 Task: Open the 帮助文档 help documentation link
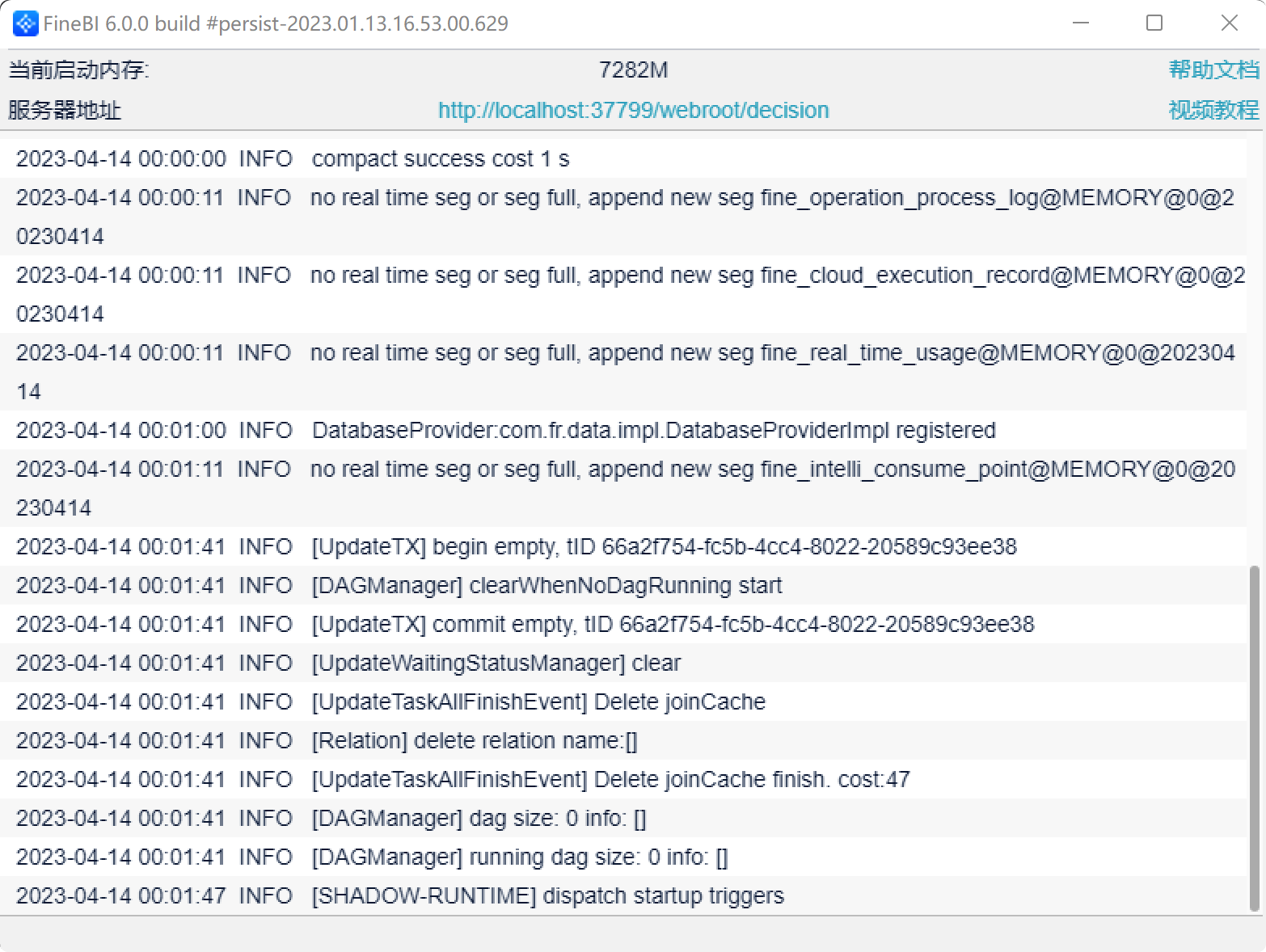click(1213, 70)
